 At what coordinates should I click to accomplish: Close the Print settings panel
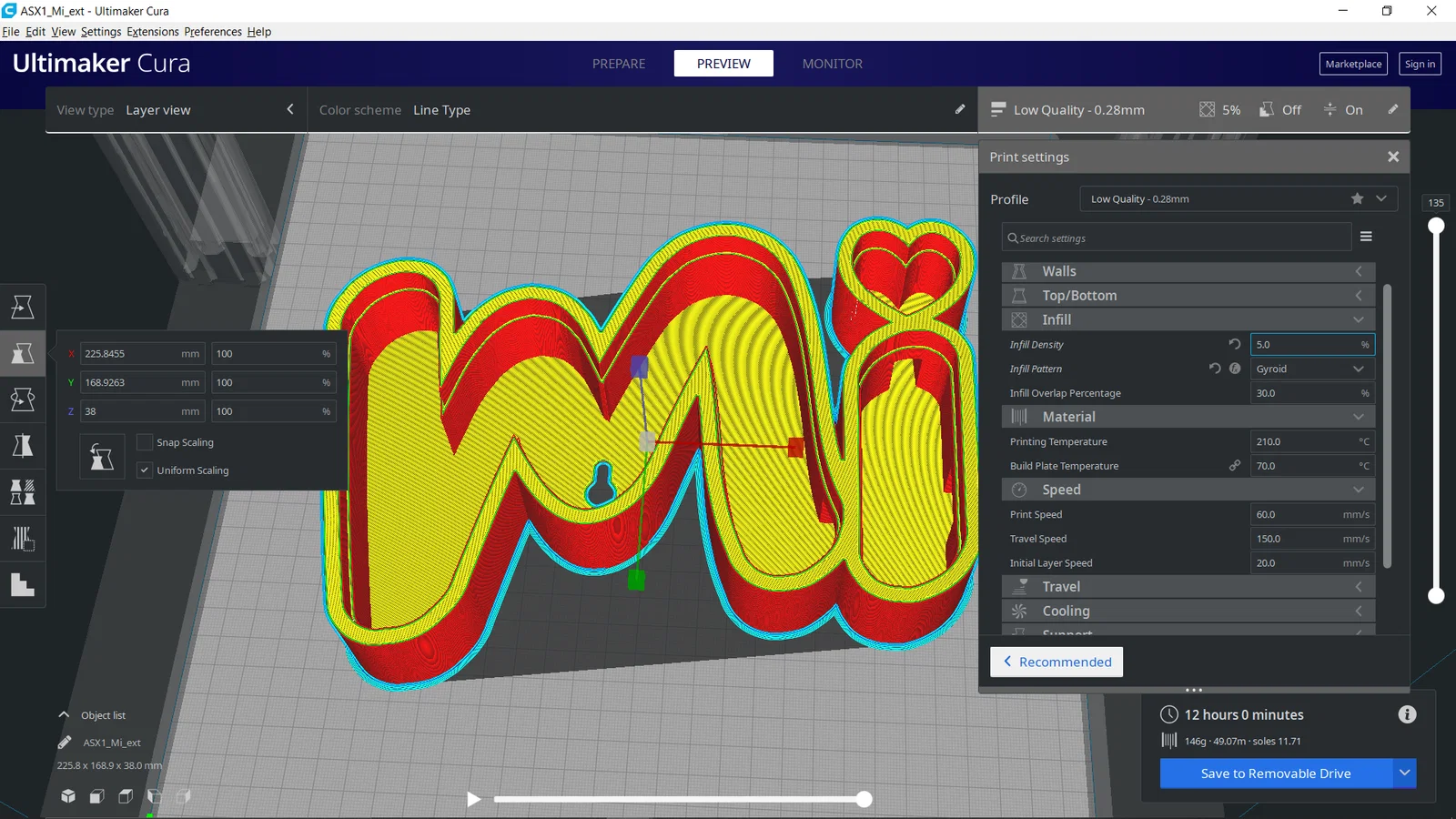[1393, 157]
